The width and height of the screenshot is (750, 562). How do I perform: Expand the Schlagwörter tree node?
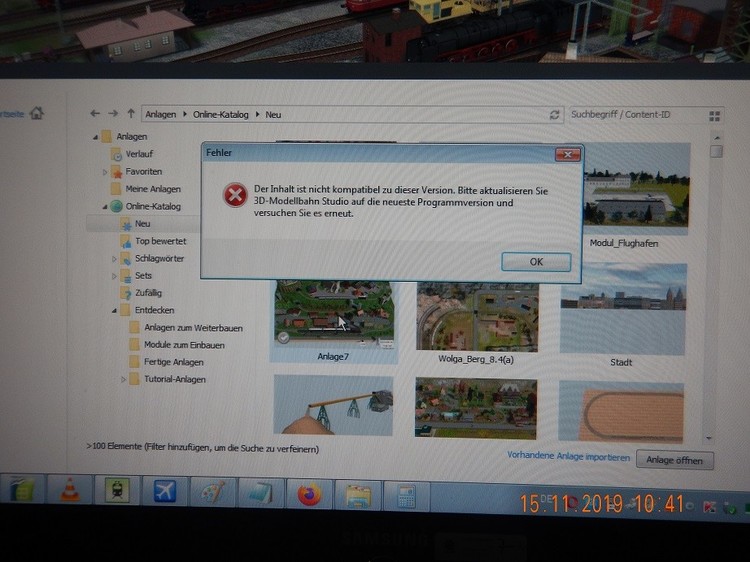coord(114,259)
